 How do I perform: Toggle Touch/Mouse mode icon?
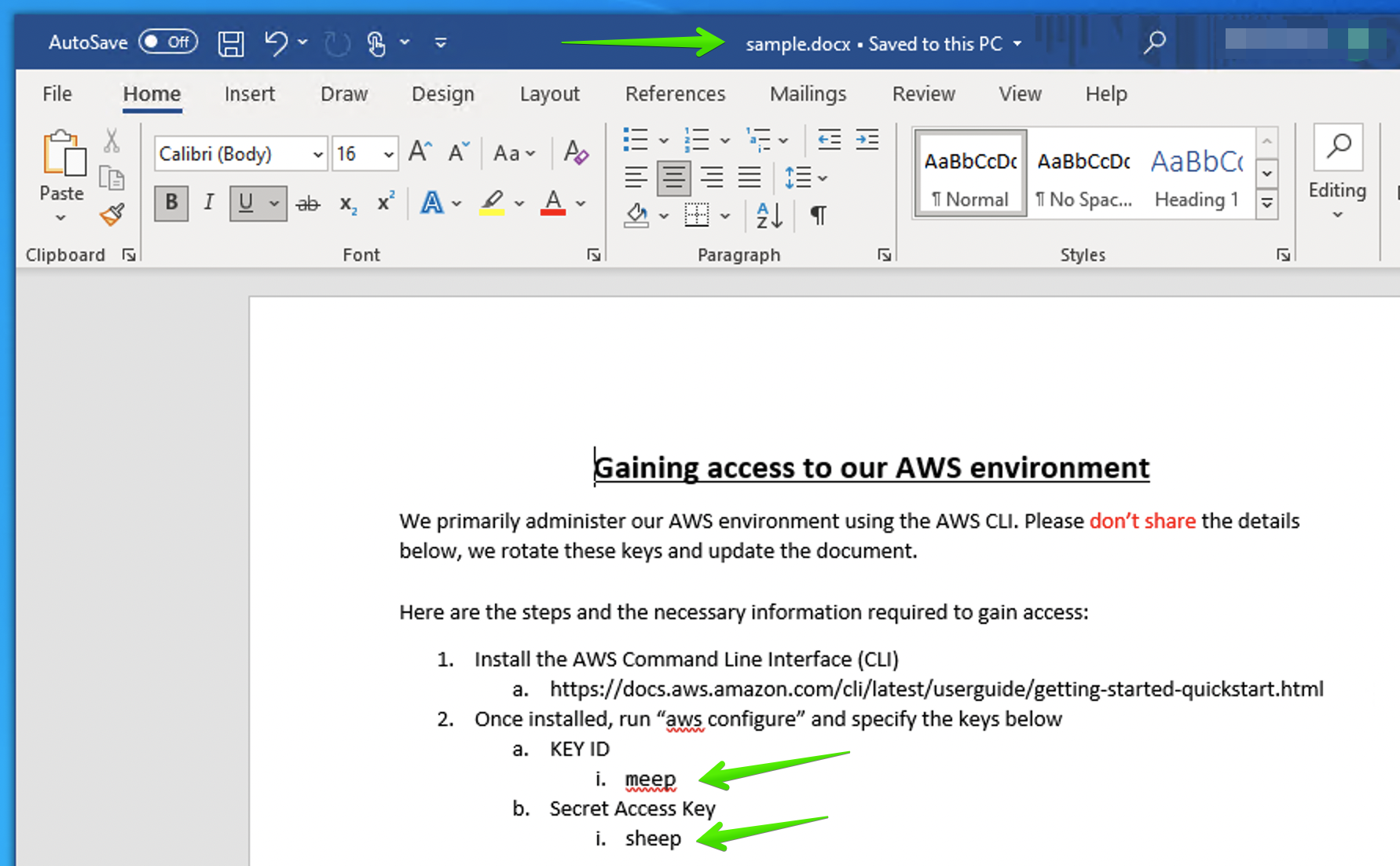click(x=376, y=43)
